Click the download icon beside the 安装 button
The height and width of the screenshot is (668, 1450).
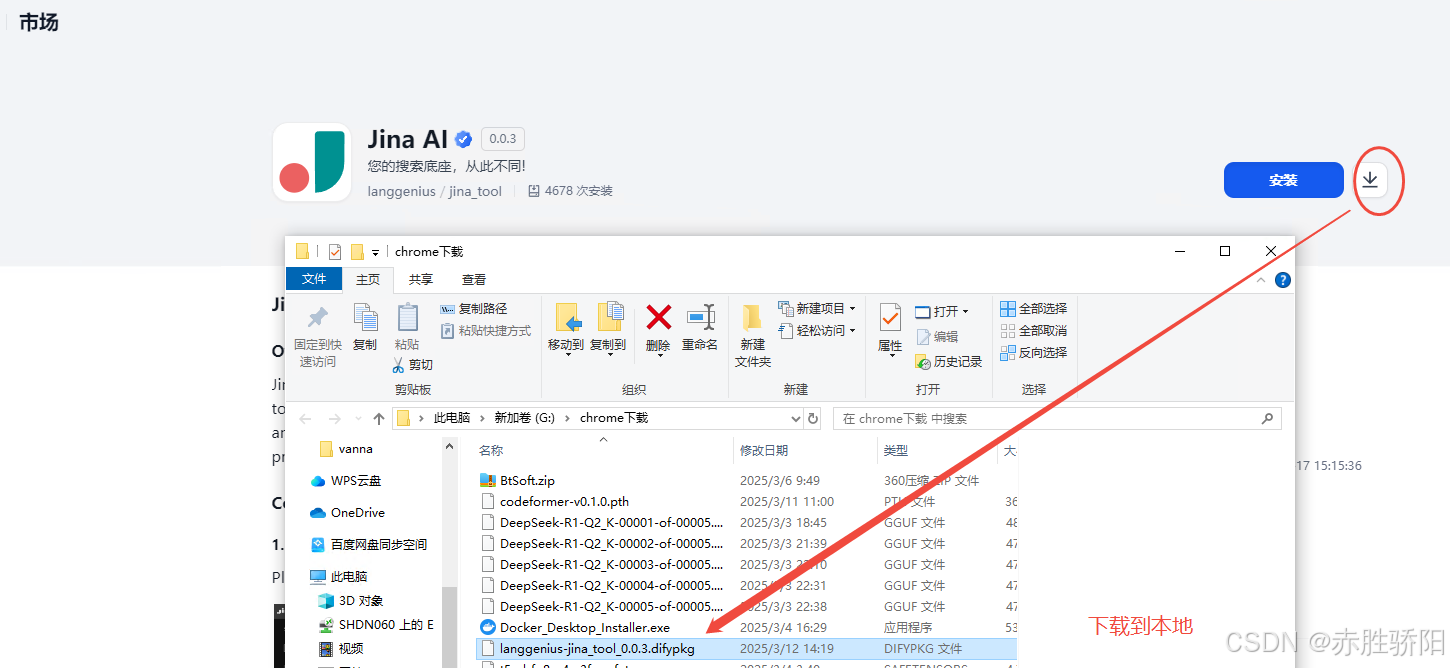(x=1370, y=180)
